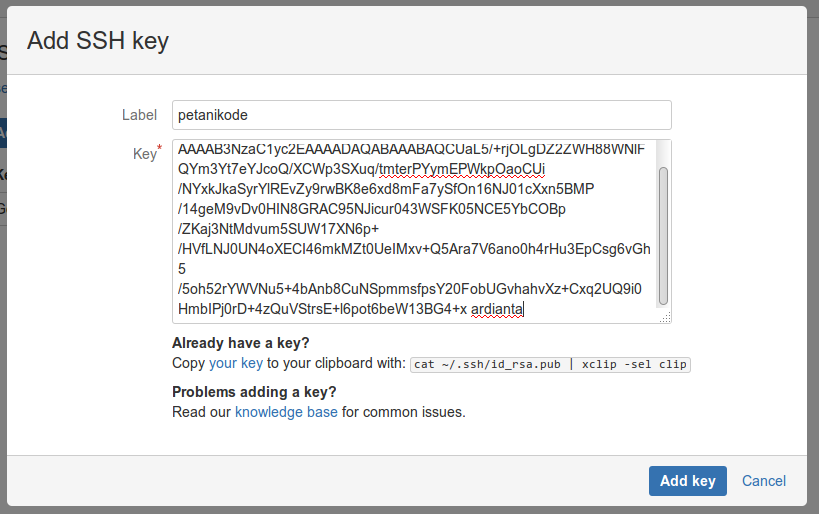Click the cat id_rsa.pub xclip command snippet
The height and width of the screenshot is (514, 819).
click(x=551, y=365)
